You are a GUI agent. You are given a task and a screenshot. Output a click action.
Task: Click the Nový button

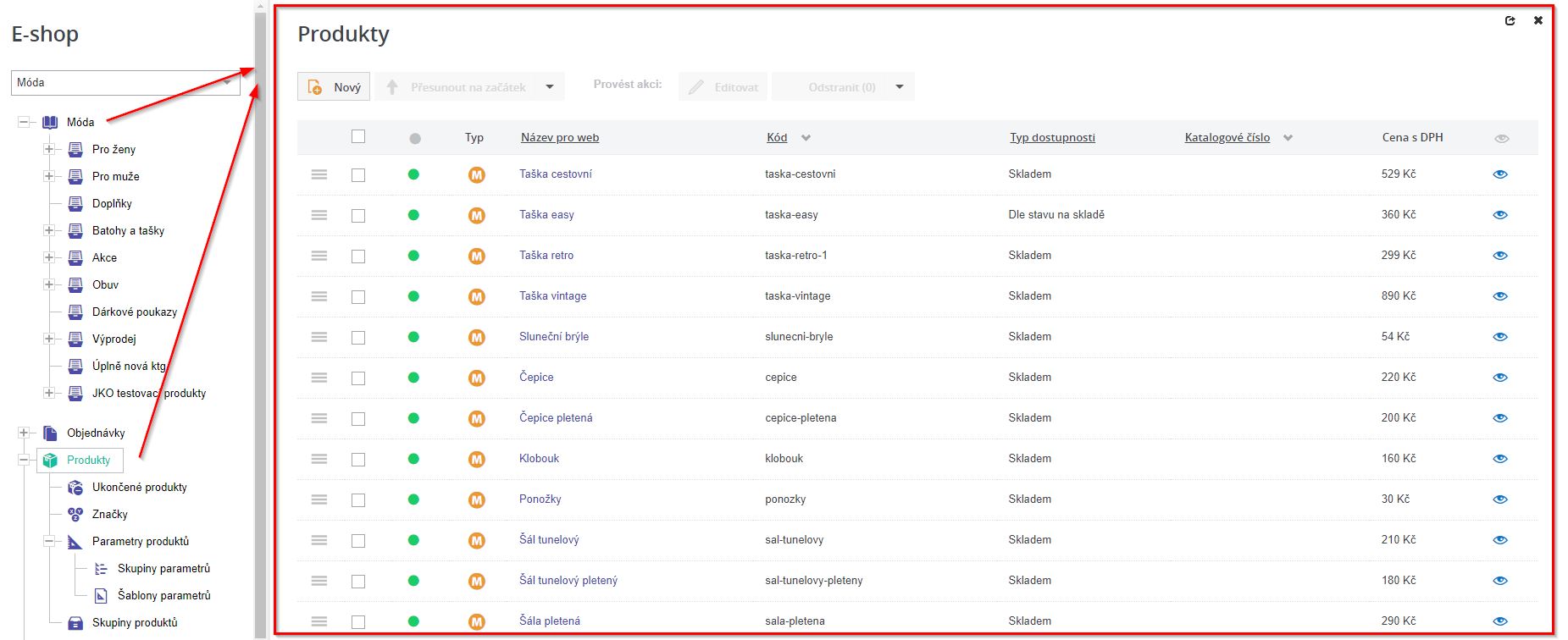pos(334,86)
